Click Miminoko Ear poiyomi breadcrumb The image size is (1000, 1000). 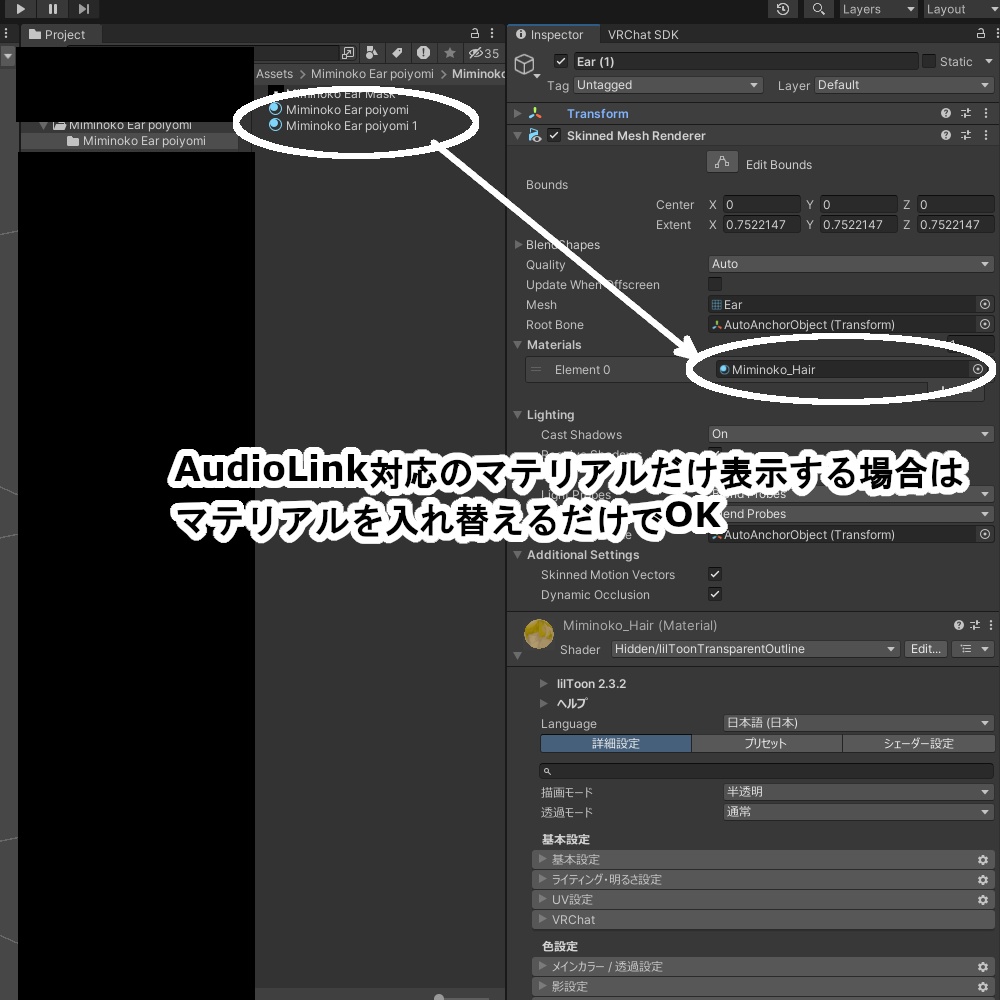(372, 74)
